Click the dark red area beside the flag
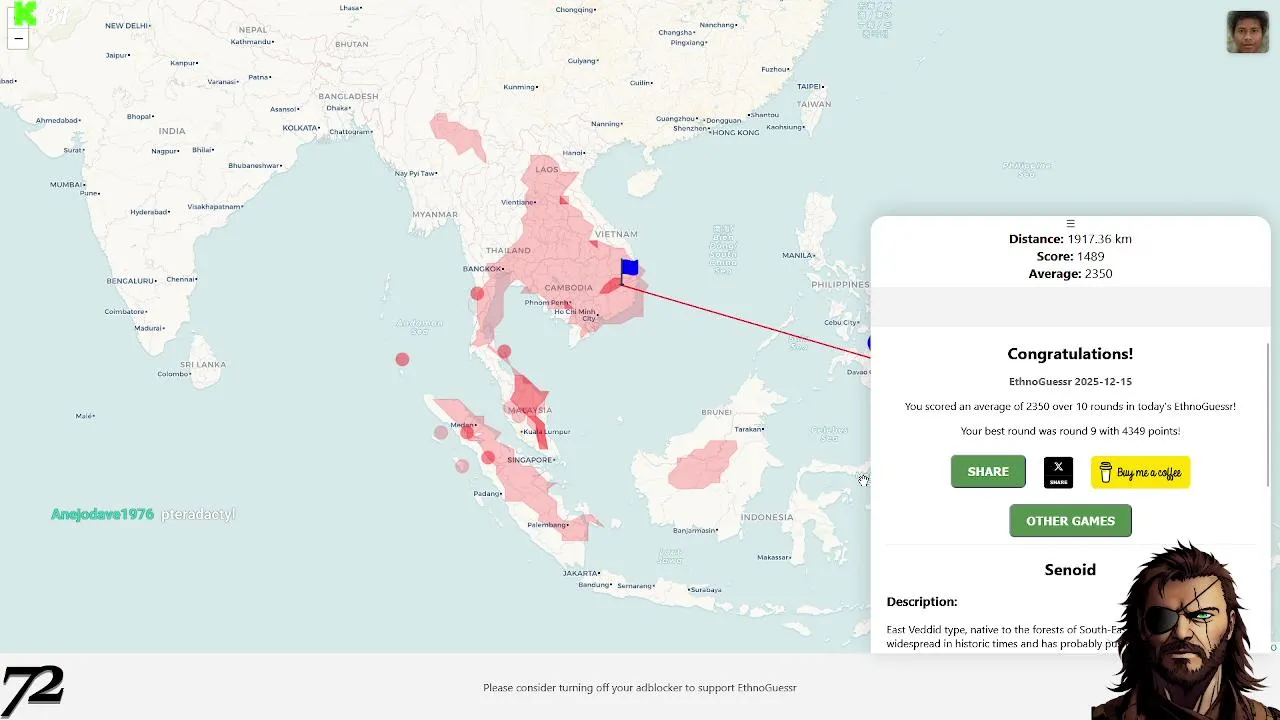 click(611, 287)
